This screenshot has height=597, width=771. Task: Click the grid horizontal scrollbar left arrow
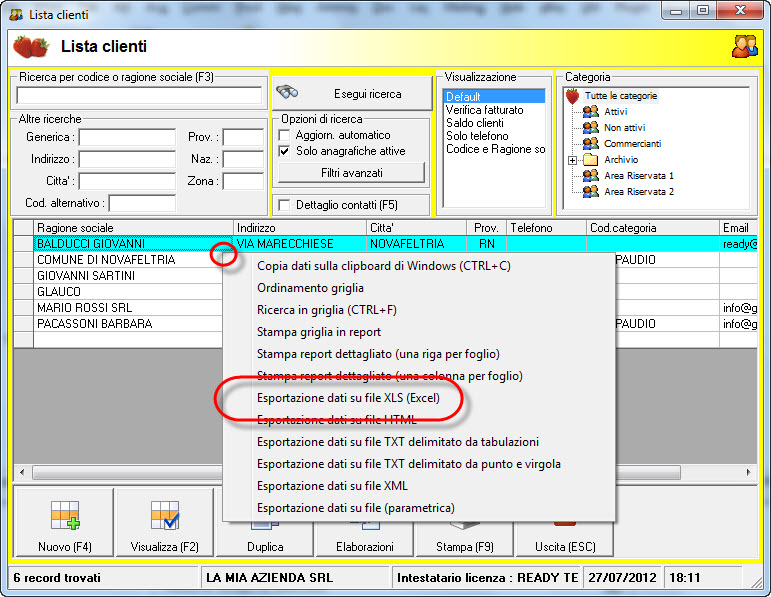coord(22,473)
